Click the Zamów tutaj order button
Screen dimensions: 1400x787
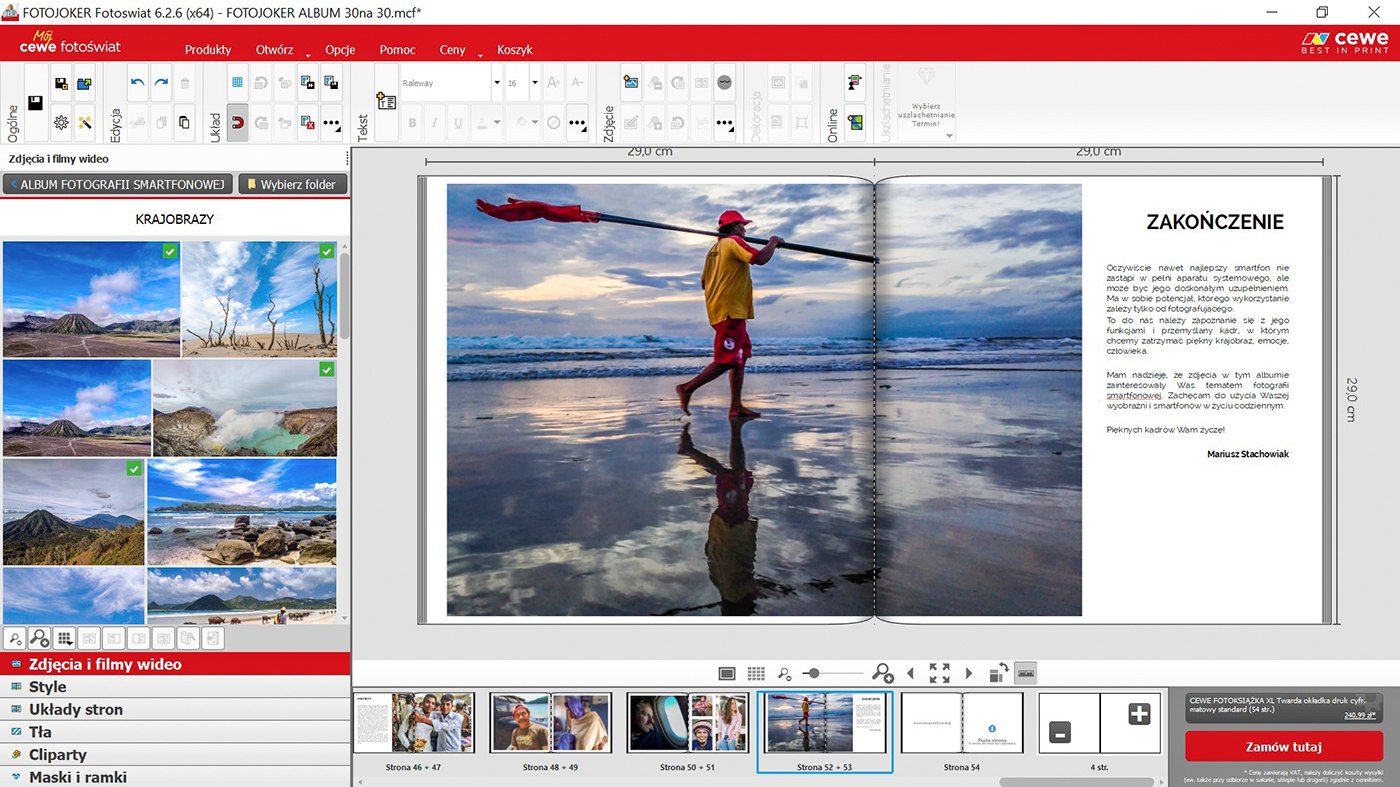click(x=1284, y=747)
